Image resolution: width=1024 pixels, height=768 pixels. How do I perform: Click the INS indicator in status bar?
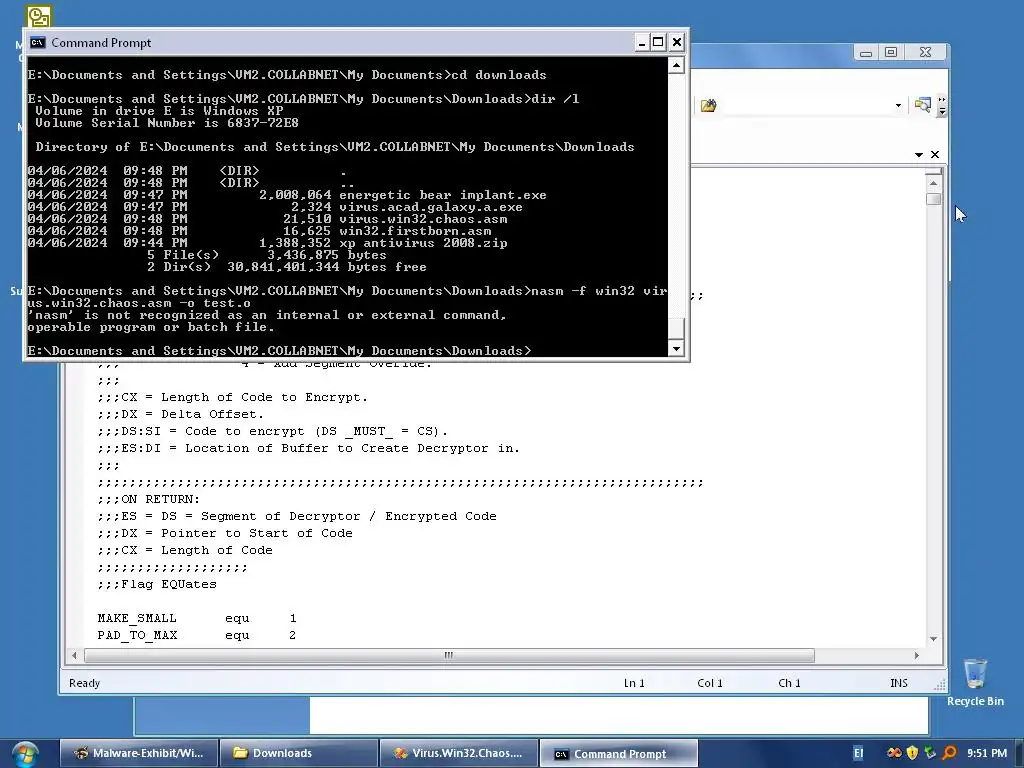coord(899,683)
